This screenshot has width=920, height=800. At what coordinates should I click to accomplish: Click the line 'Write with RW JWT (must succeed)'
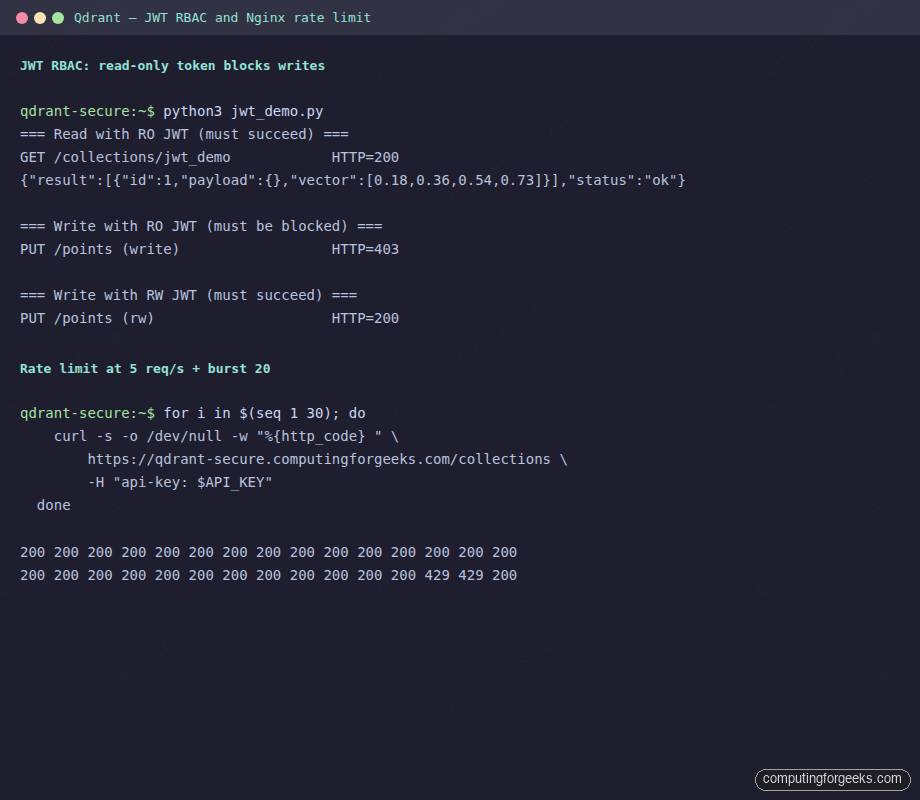pyautogui.click(x=188, y=295)
